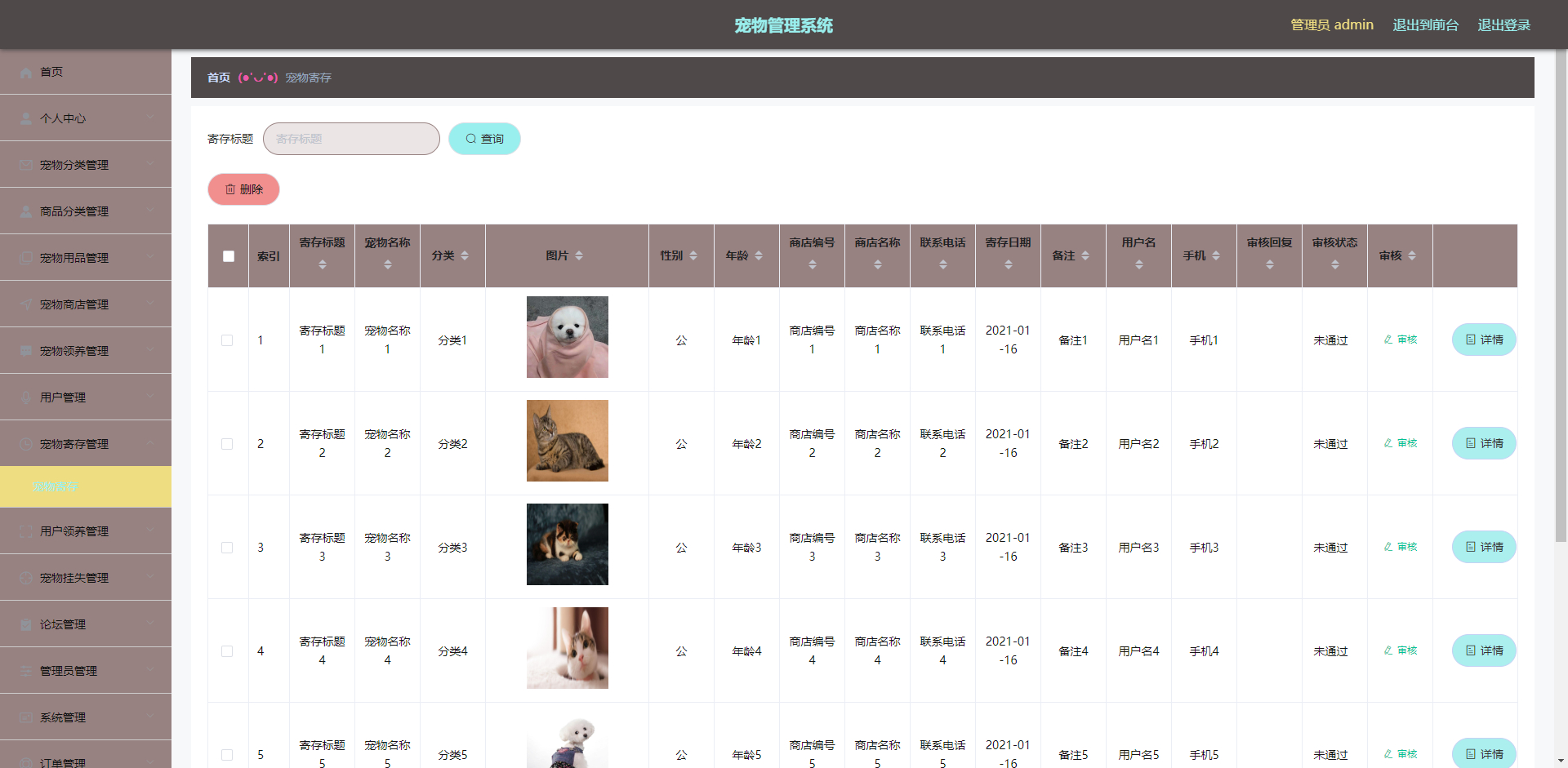This screenshot has height=768, width=1568.
Task: Select the person icon beside 个人中心
Action: (x=25, y=118)
